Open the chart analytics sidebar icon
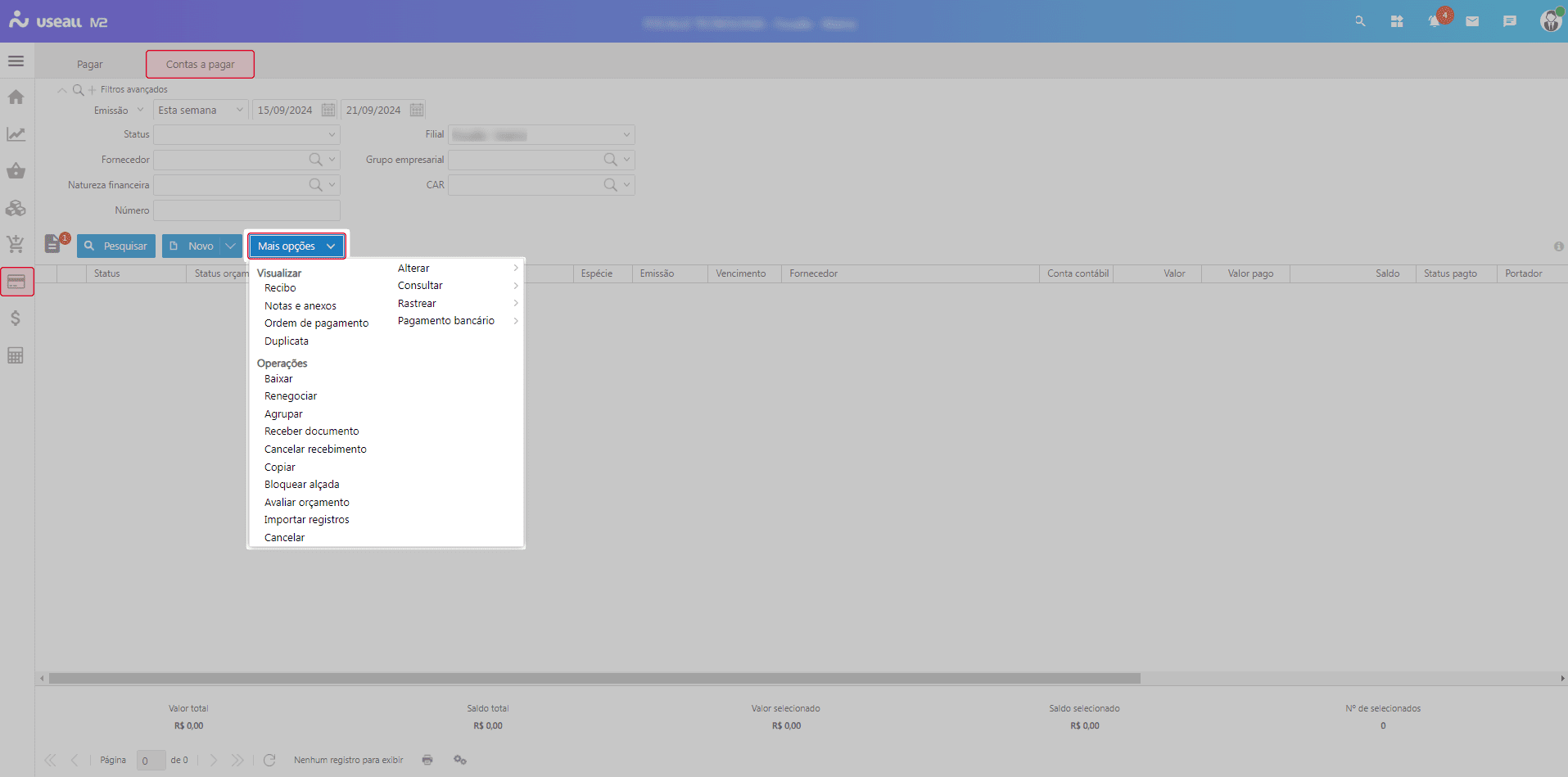1568x777 pixels. [x=16, y=134]
